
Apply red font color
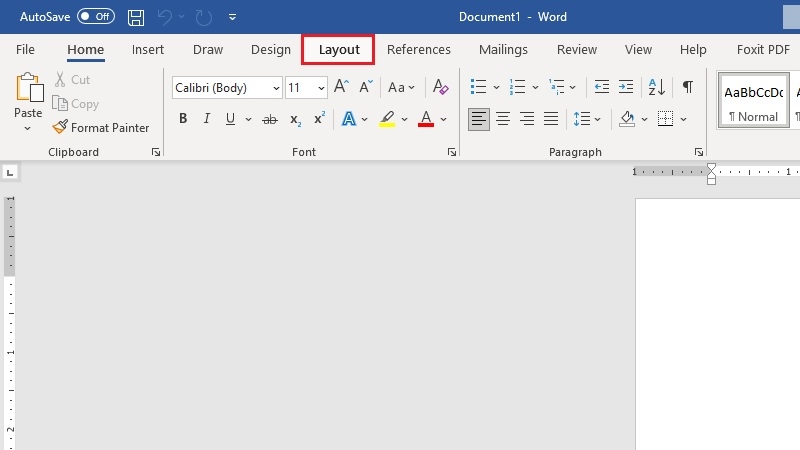(x=426, y=119)
